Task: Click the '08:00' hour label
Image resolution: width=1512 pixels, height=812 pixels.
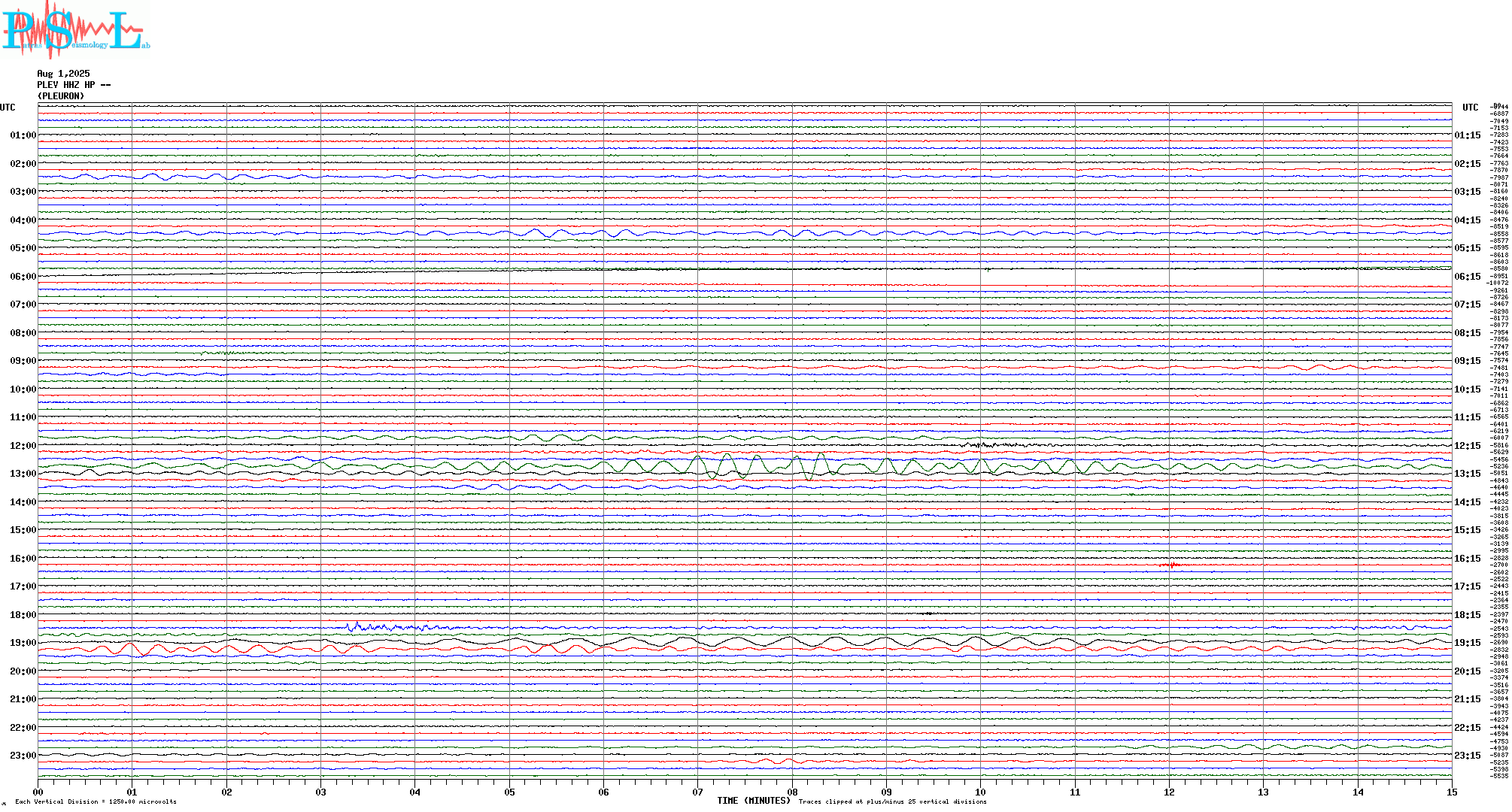Action: [x=23, y=333]
